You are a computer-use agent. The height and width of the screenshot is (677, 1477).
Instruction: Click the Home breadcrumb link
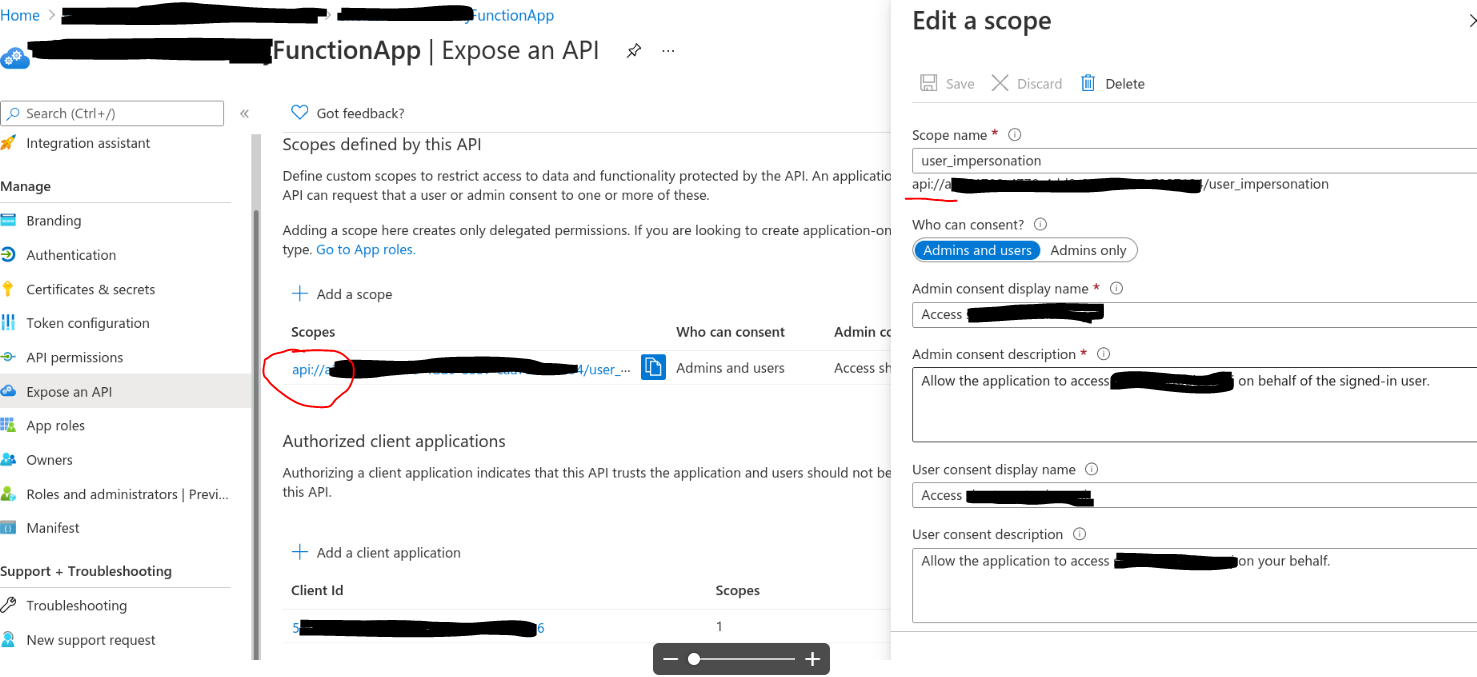pyautogui.click(x=20, y=15)
